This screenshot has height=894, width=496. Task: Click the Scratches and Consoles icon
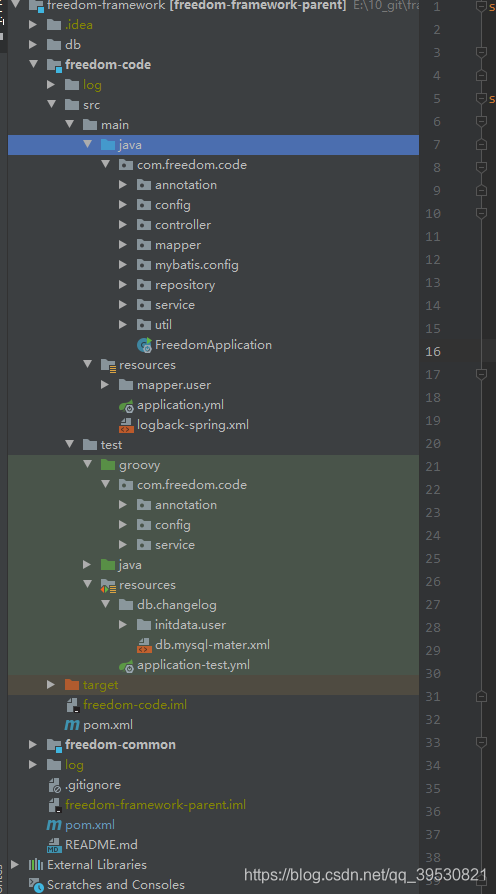[x=36, y=885]
